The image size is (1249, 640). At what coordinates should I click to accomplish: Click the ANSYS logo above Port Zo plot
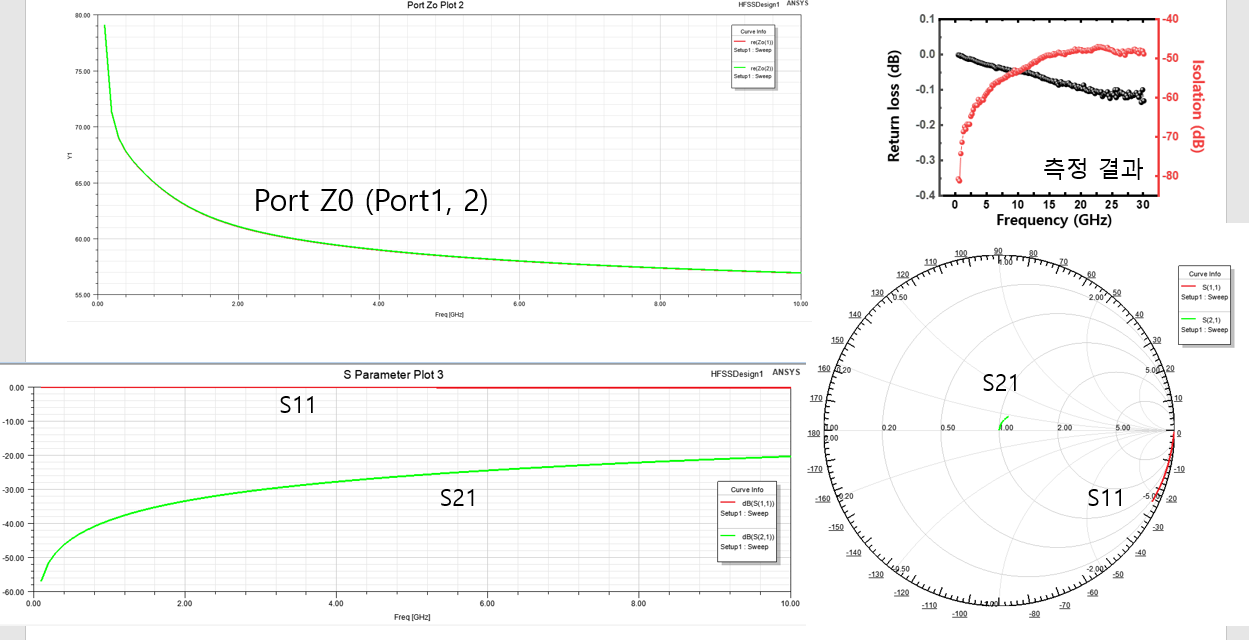point(797,4)
